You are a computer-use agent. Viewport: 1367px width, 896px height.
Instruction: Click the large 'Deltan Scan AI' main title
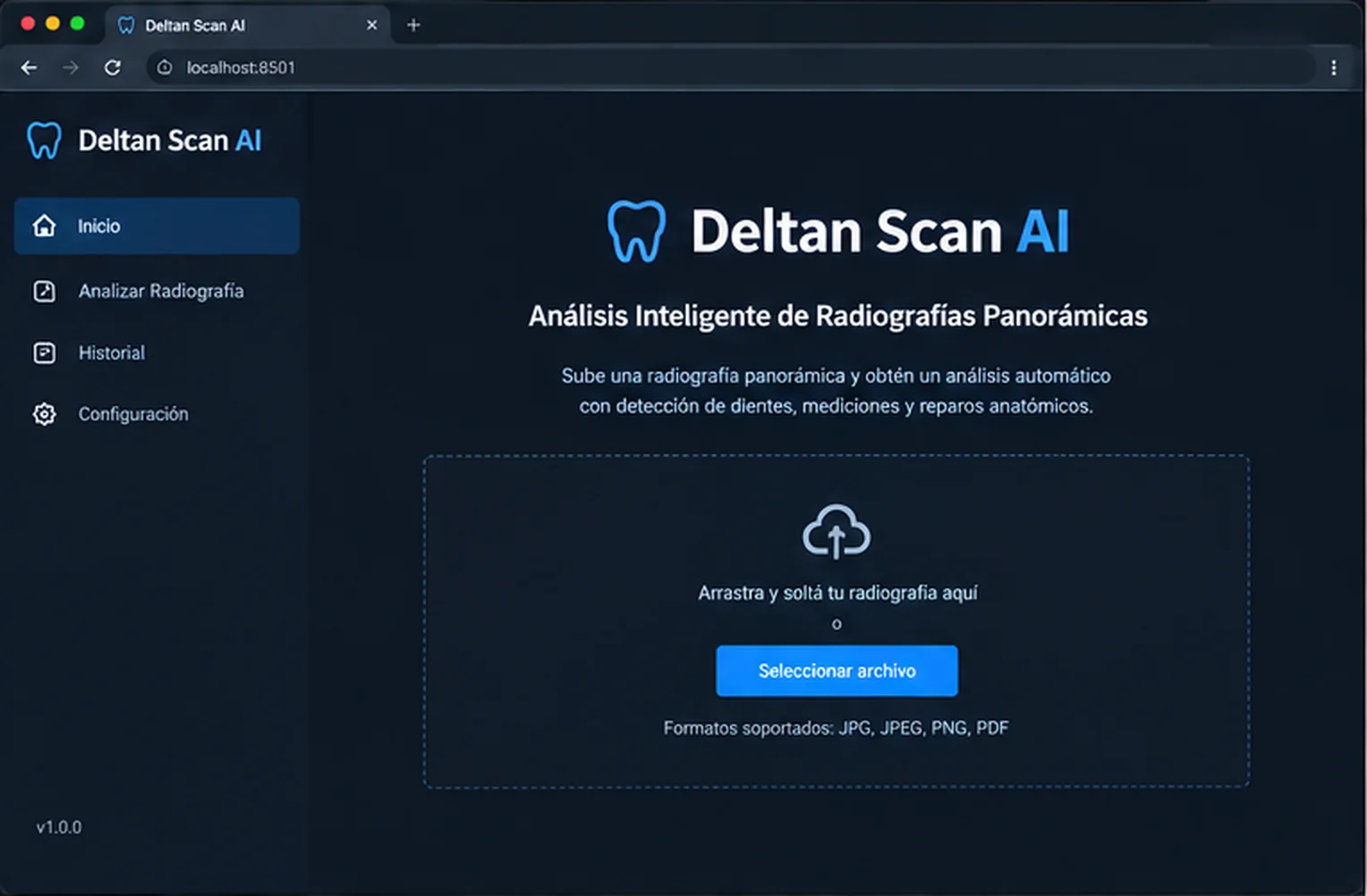(x=880, y=232)
